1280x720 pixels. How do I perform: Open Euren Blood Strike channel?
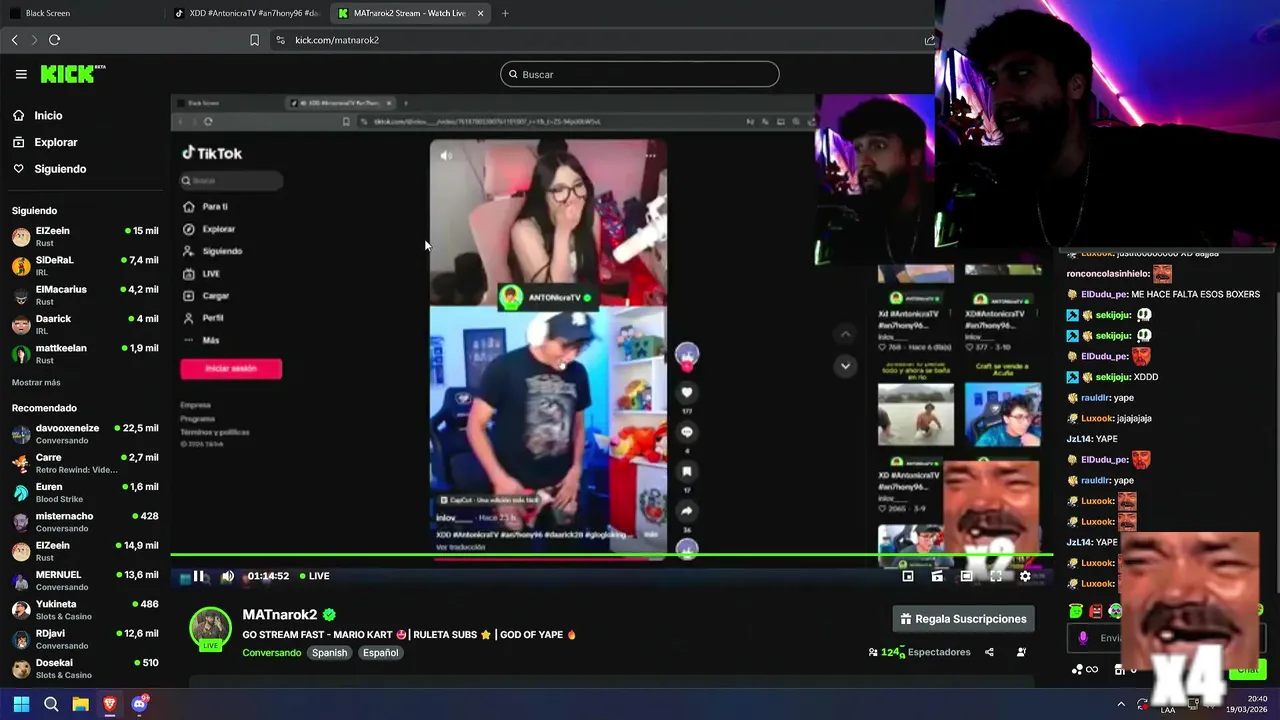coord(85,492)
